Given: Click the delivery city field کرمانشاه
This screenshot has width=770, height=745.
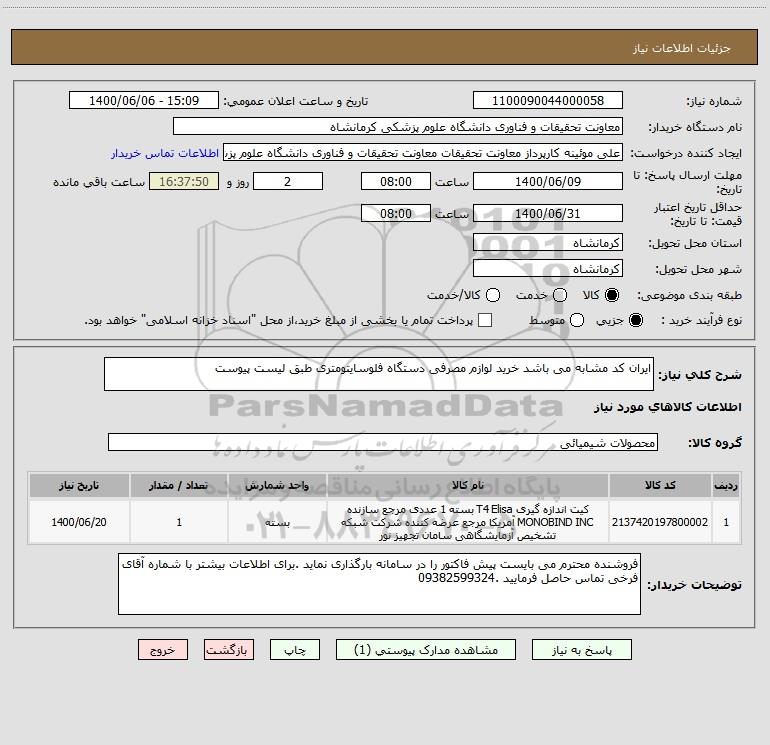Looking at the screenshot, I should pyautogui.click(x=548, y=268).
